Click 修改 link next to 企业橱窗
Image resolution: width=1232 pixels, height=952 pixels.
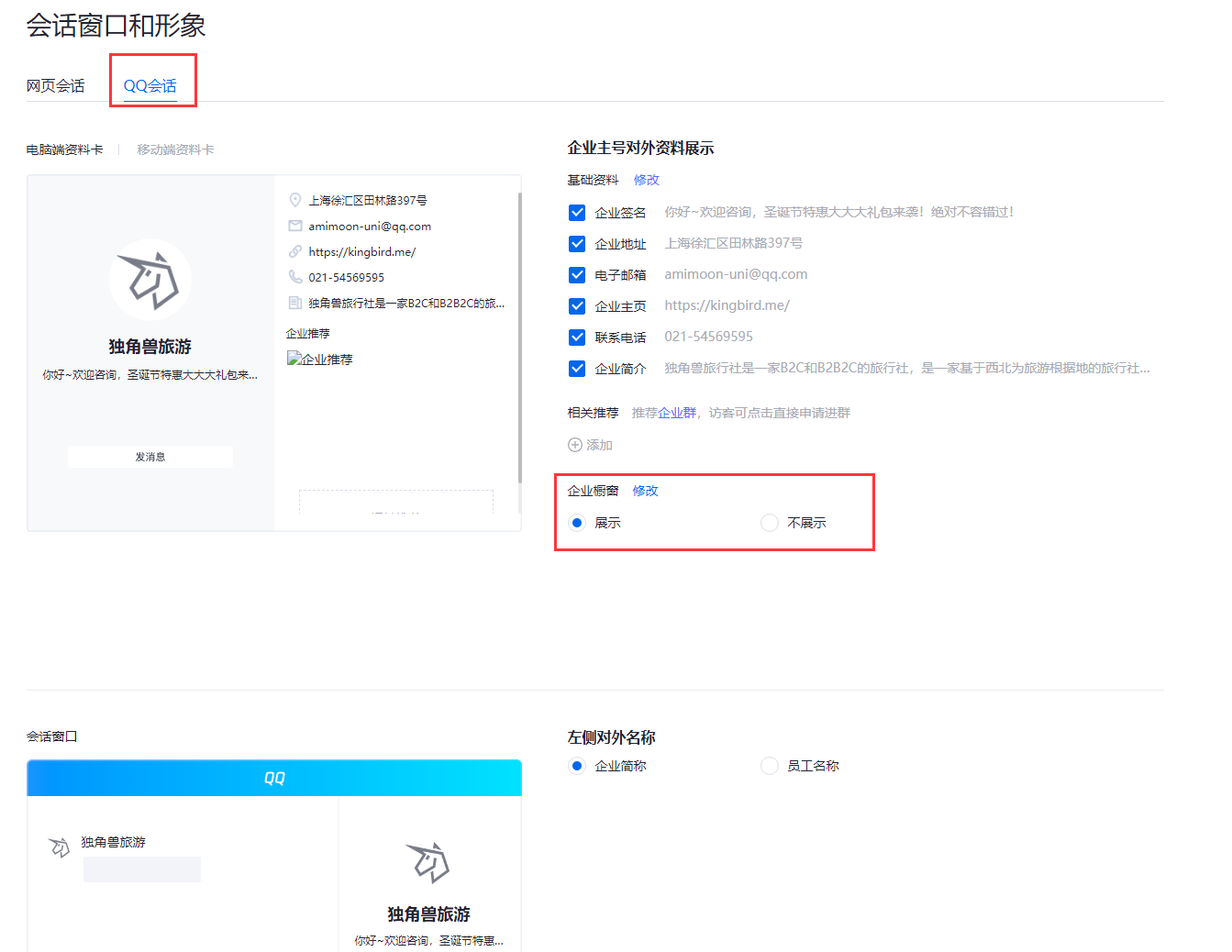646,491
